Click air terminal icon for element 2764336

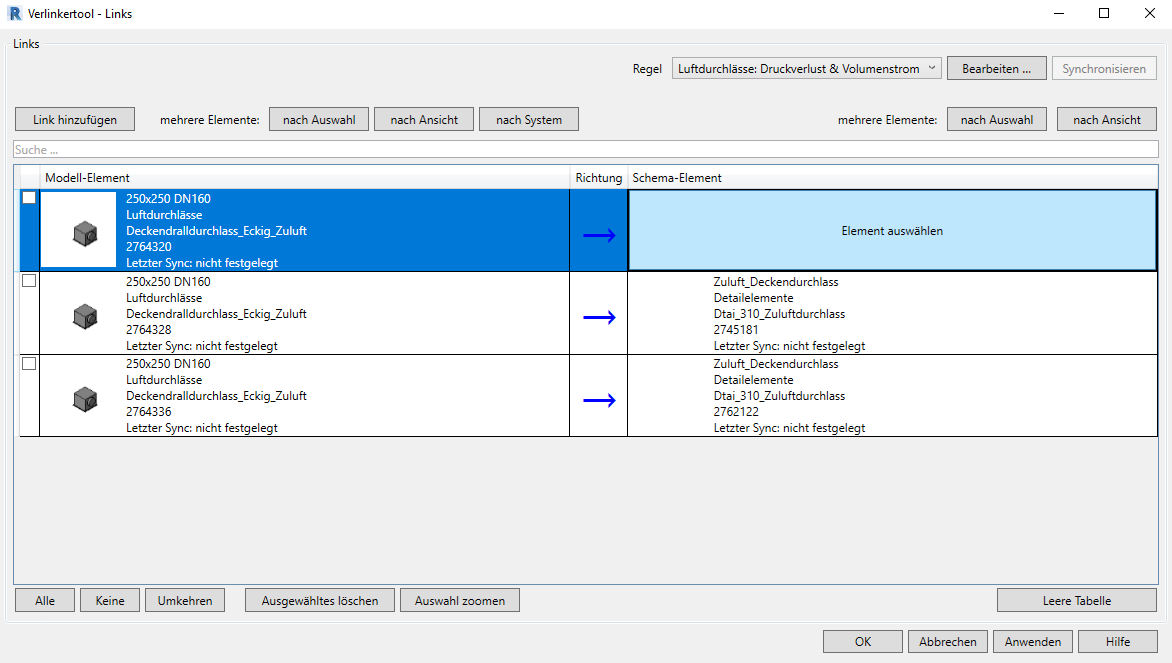[85, 400]
